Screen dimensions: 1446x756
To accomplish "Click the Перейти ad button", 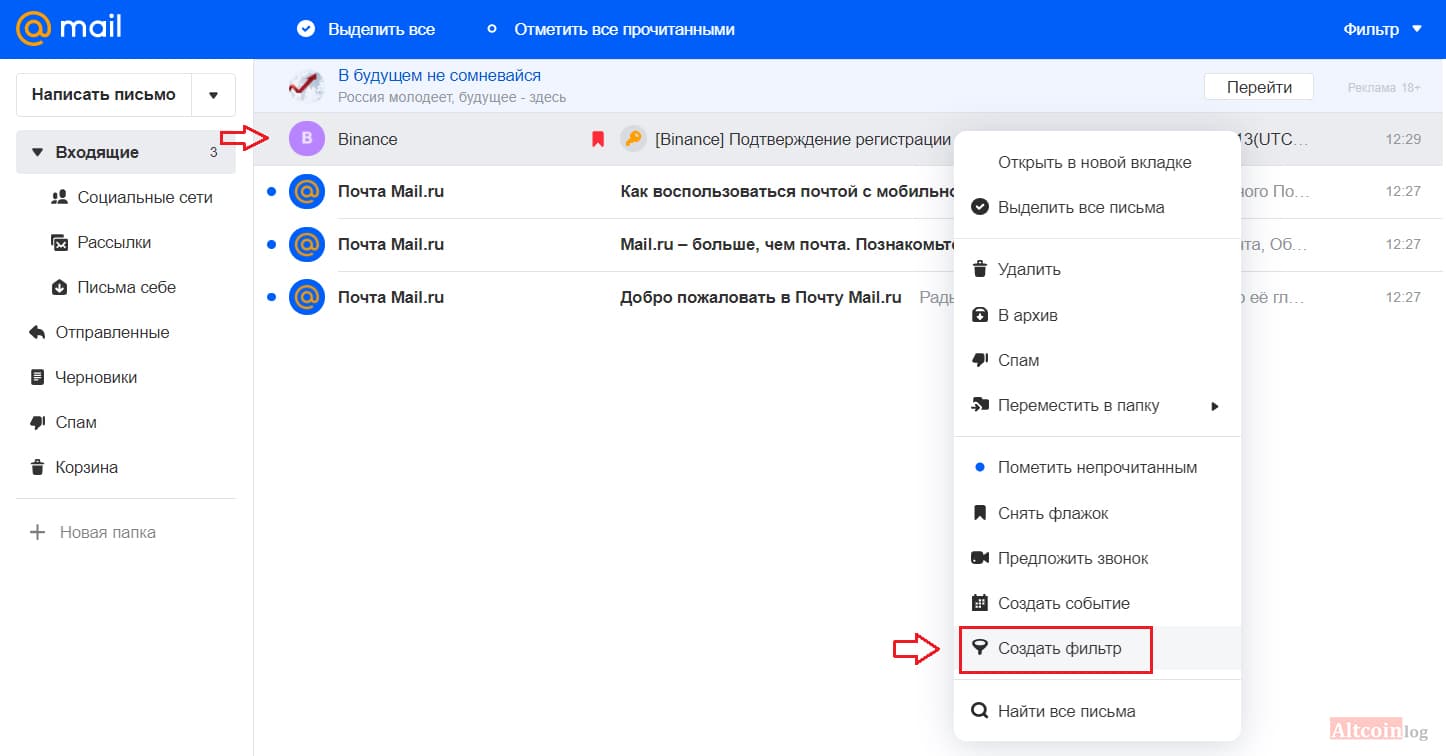I will tap(1258, 87).
